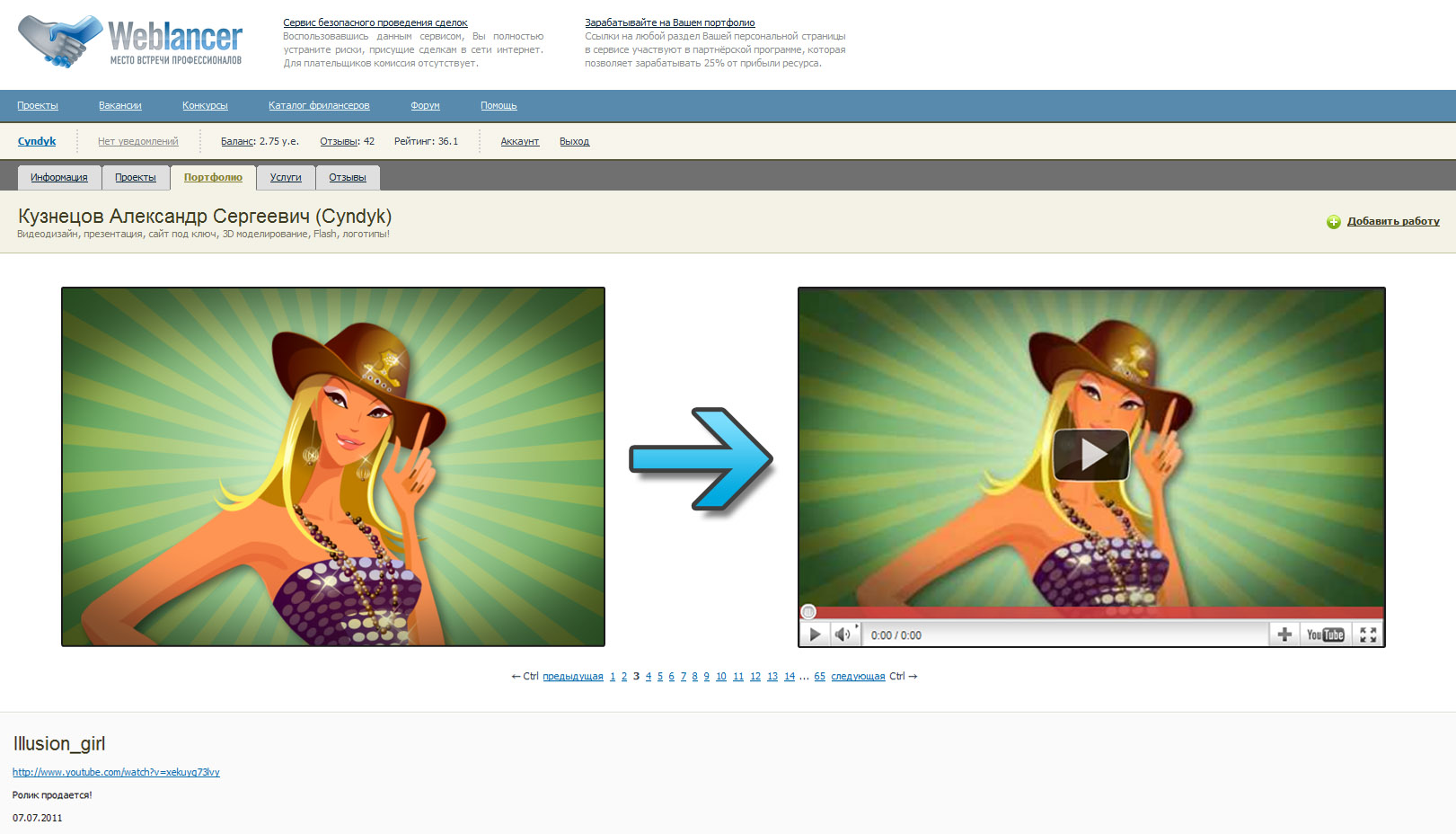Go to portfolio page 6
The image size is (1456, 834).
[671, 677]
